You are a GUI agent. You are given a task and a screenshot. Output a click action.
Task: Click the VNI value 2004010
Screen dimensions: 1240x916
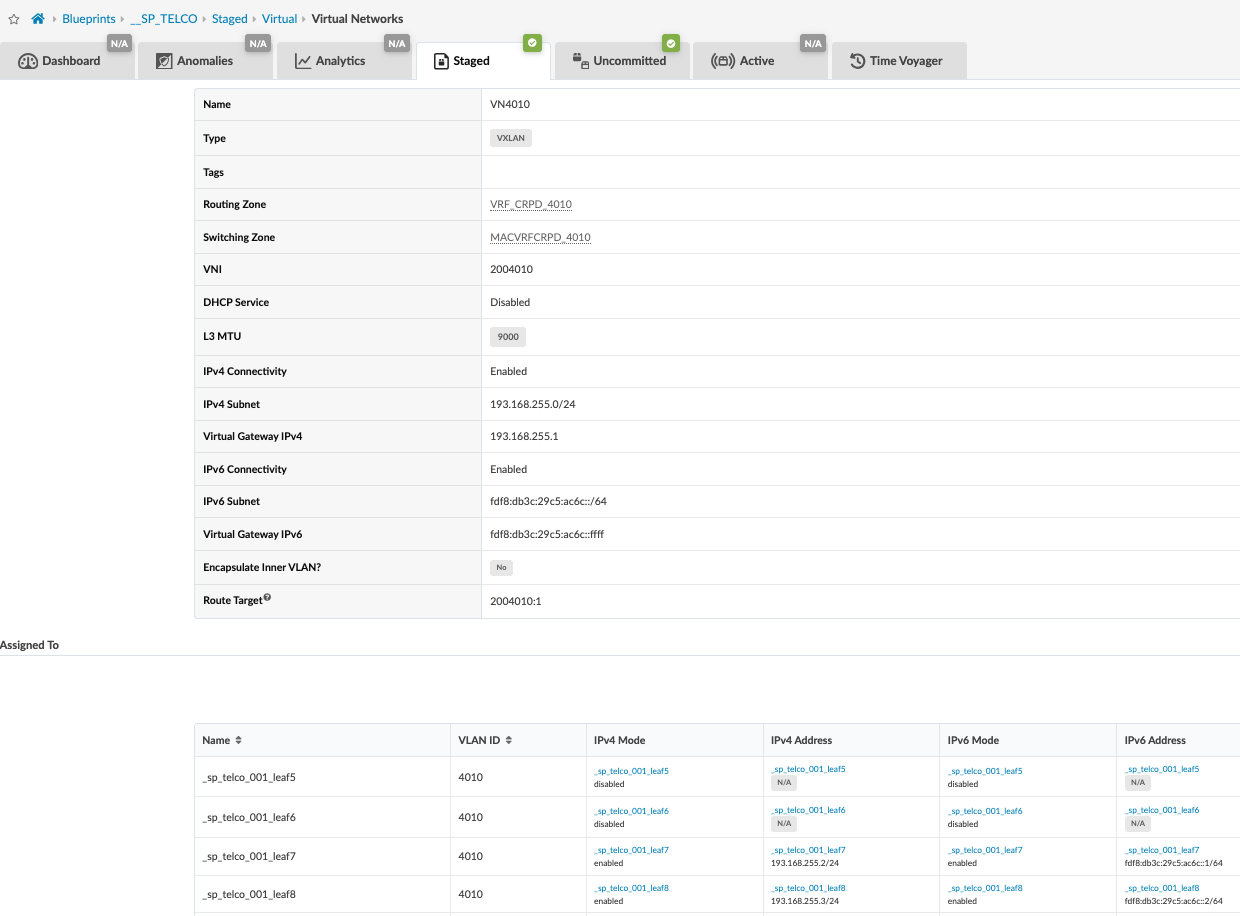point(511,270)
